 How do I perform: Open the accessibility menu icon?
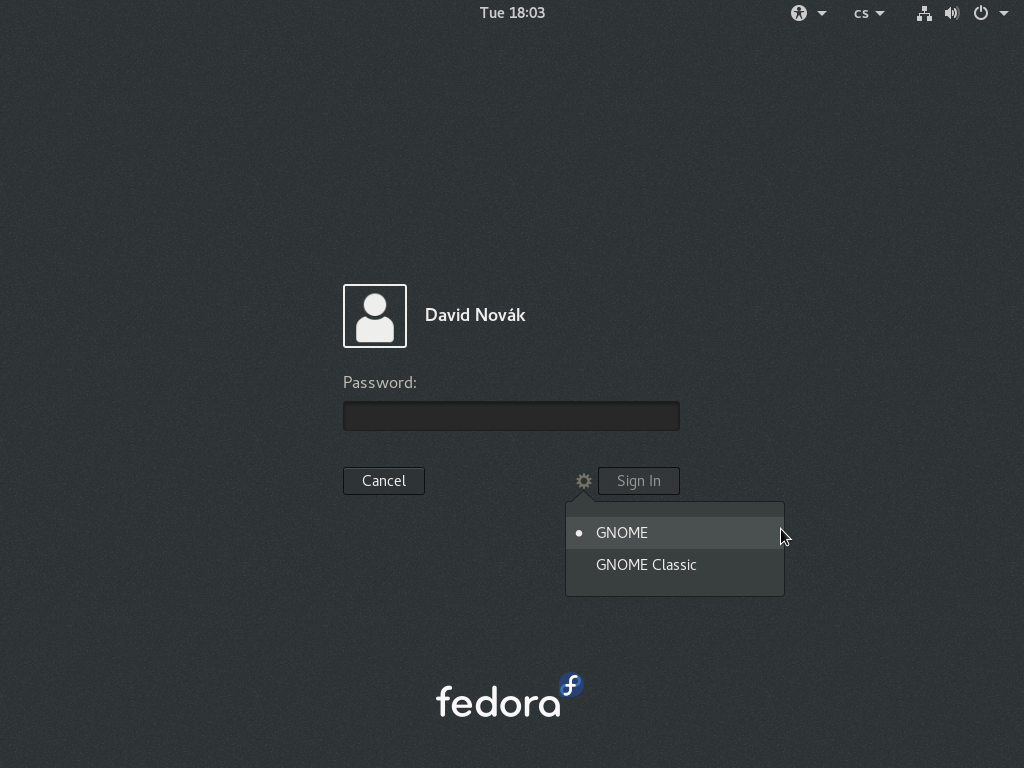pyautogui.click(x=799, y=13)
